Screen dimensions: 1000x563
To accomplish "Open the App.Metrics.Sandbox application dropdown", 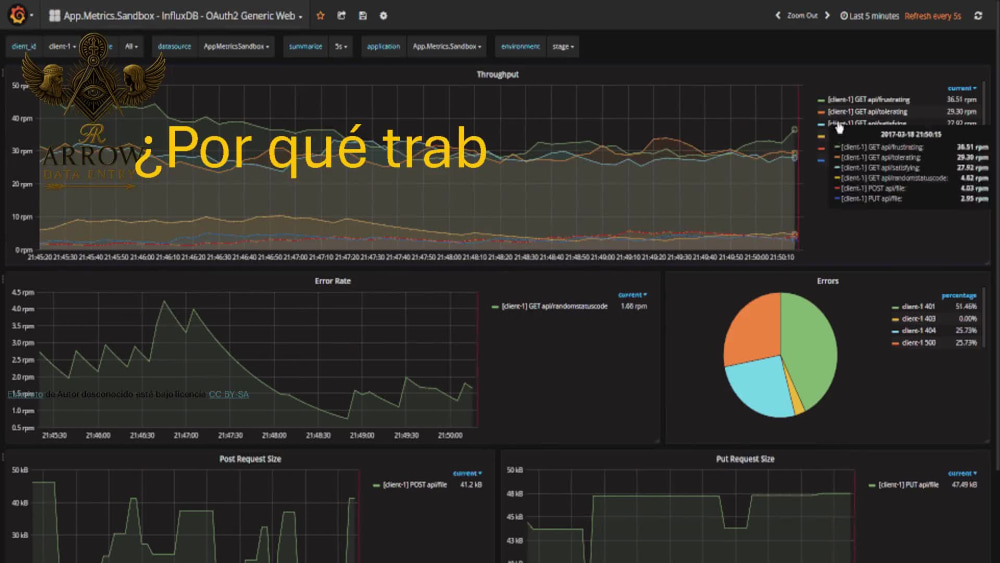I will pos(446,47).
